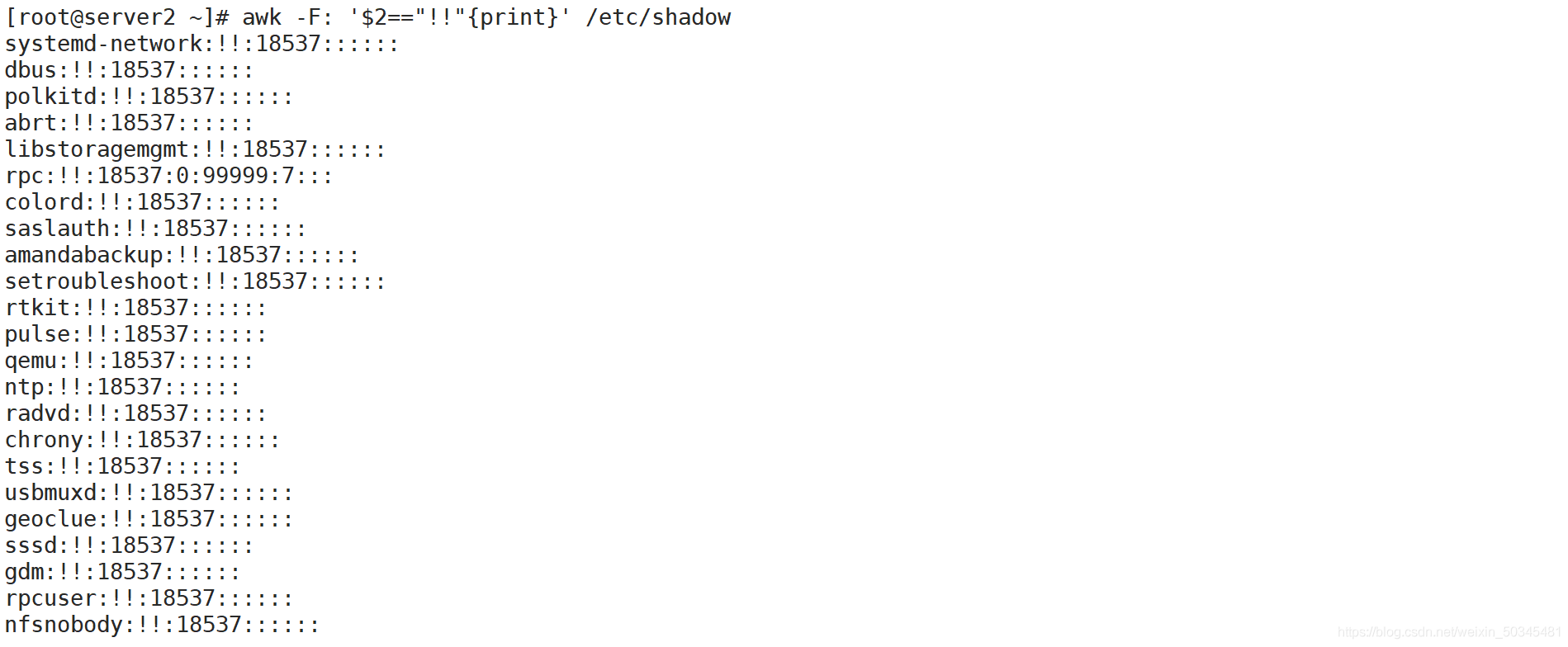
Task: Select the colord output line
Action: point(142,202)
